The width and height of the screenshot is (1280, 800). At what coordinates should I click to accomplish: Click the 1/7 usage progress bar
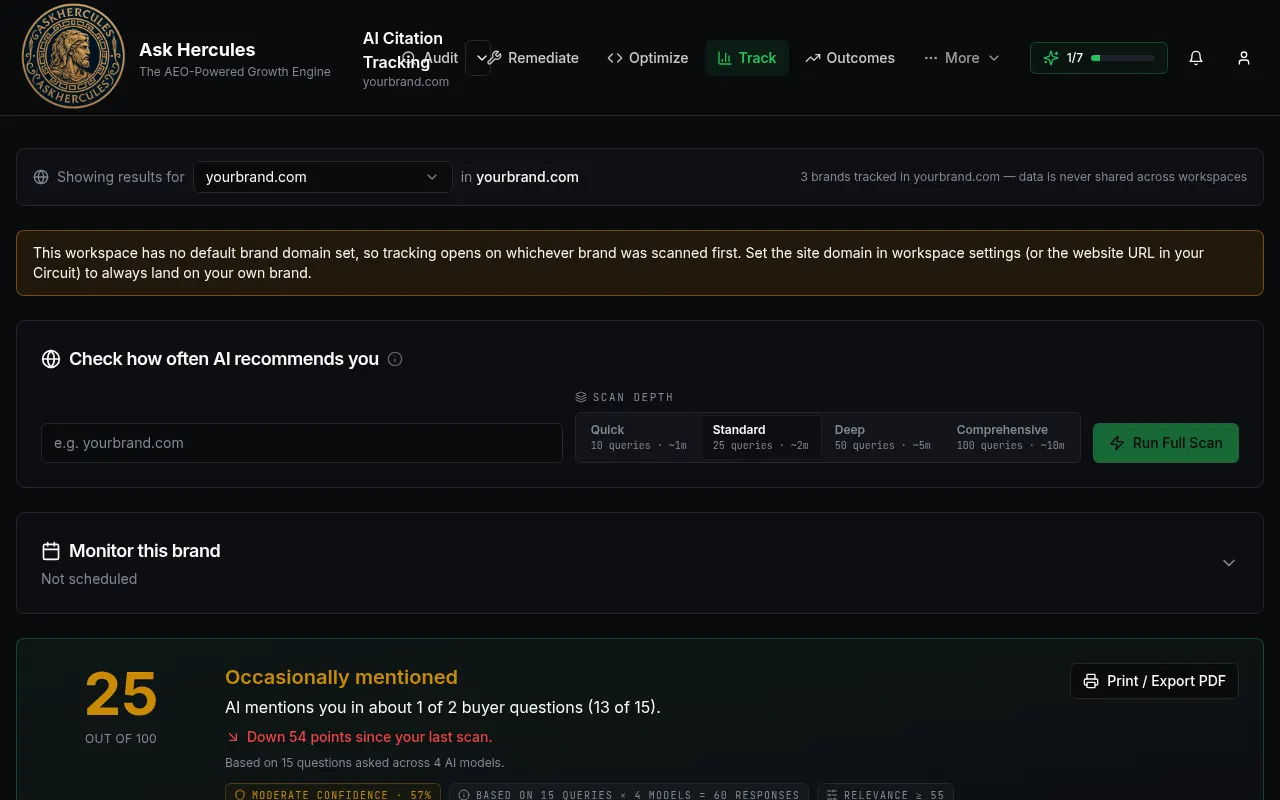click(x=1123, y=58)
